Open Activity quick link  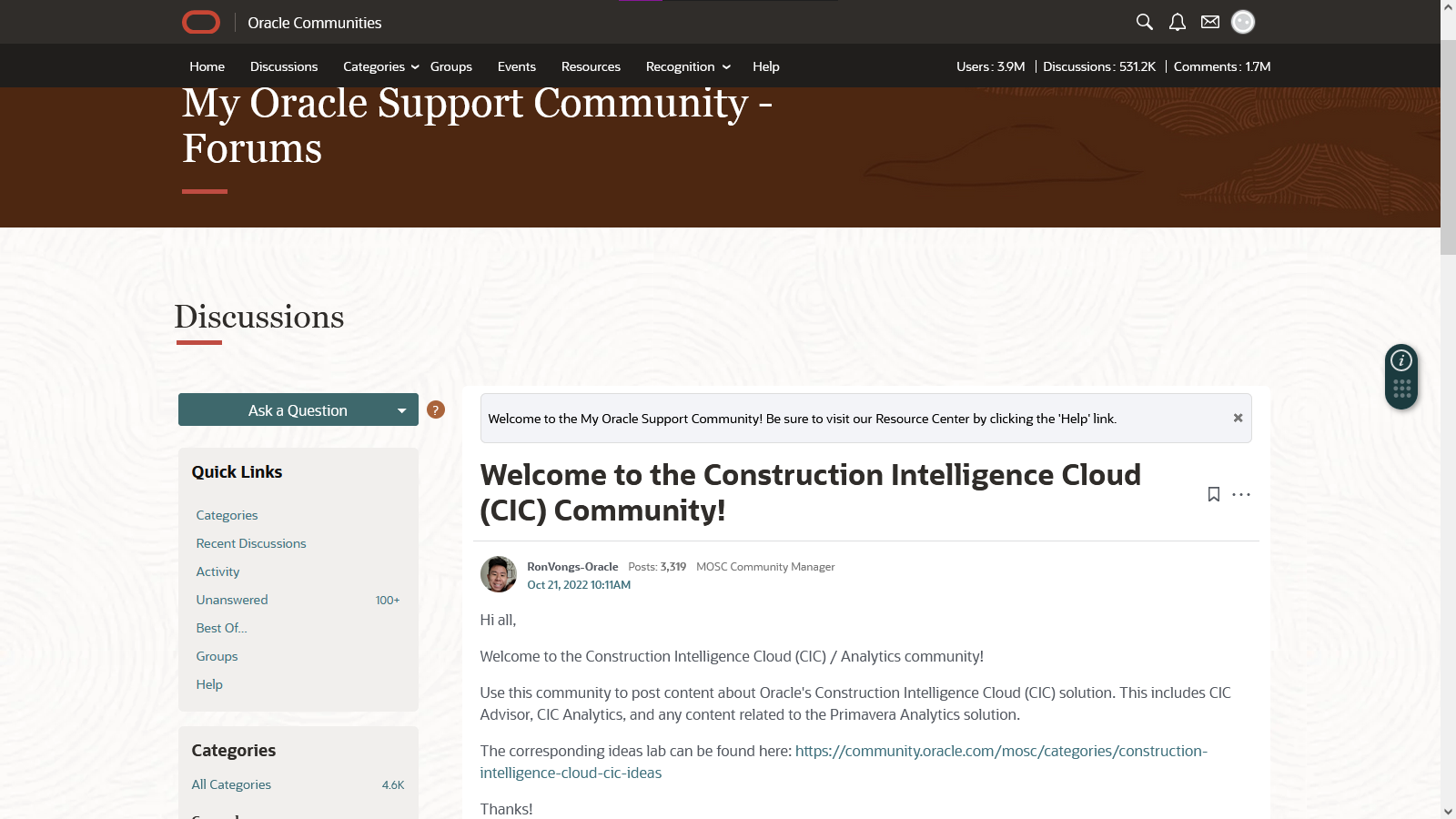point(218,571)
